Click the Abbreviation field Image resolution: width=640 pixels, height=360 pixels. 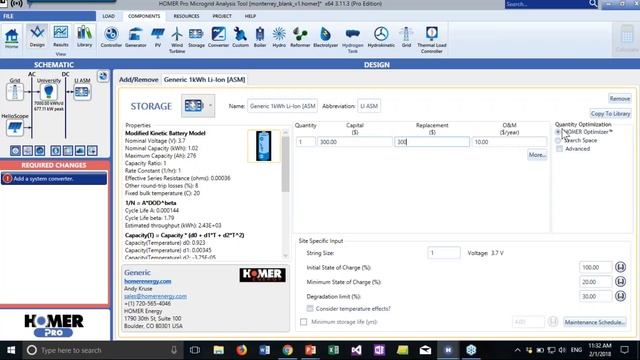click(x=369, y=106)
